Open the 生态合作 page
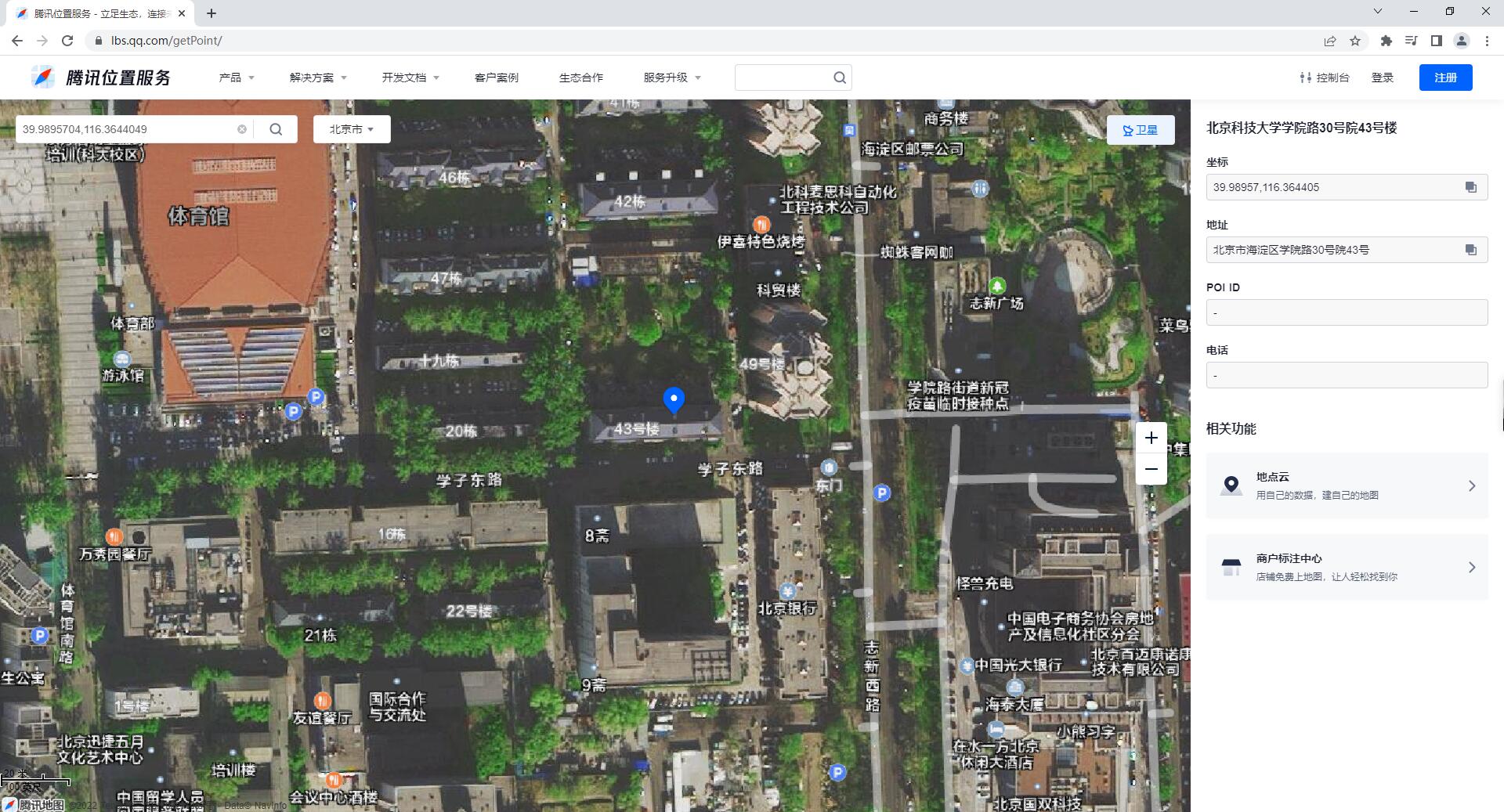Image resolution: width=1504 pixels, height=812 pixels. point(581,78)
